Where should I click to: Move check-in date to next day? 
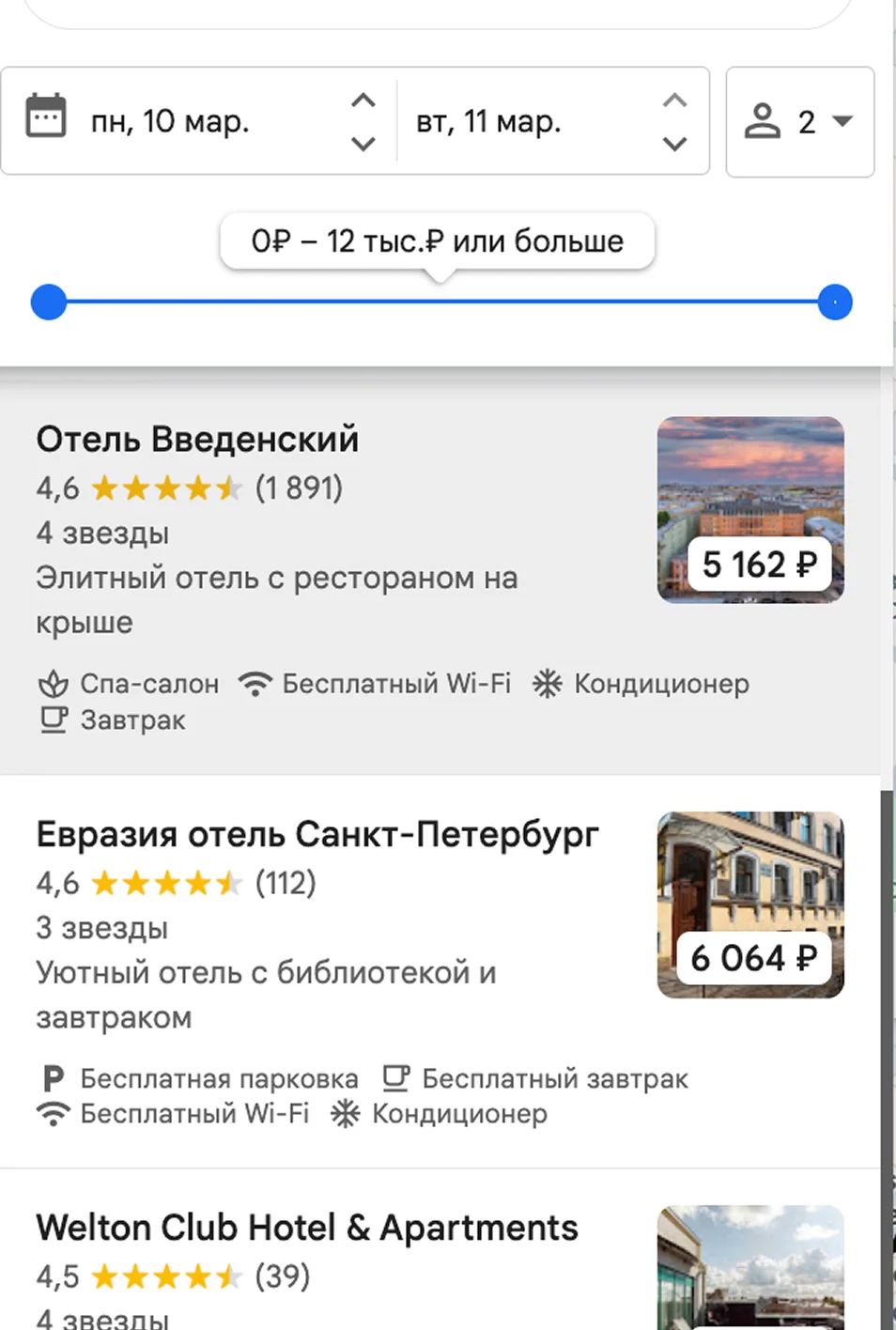point(363,100)
